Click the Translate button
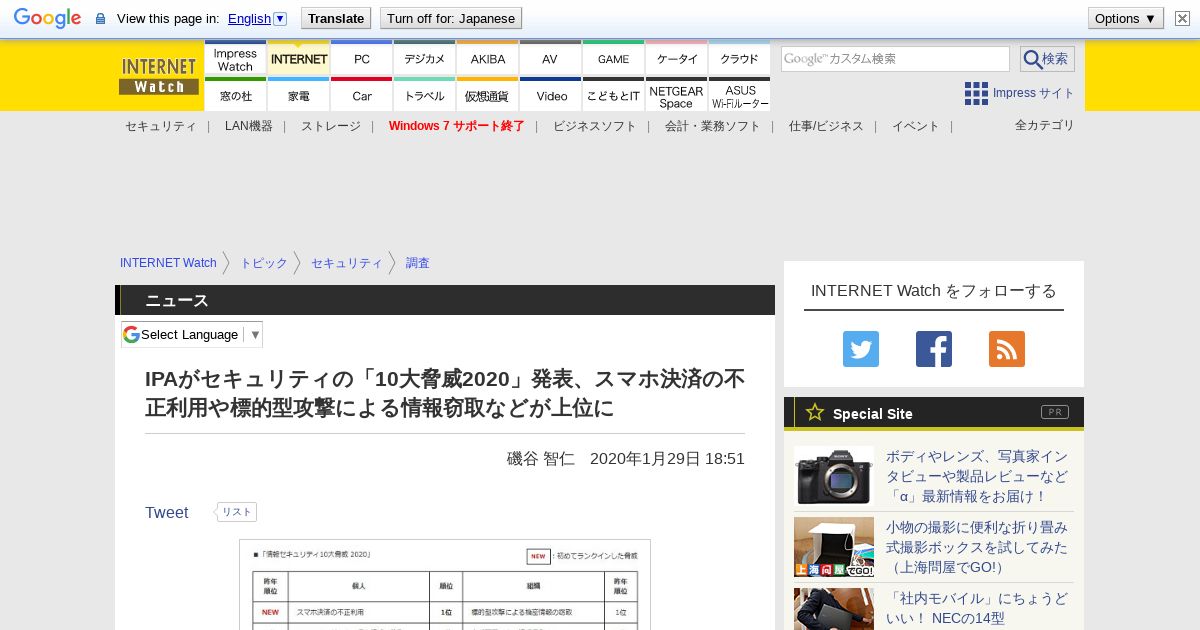 tap(335, 18)
